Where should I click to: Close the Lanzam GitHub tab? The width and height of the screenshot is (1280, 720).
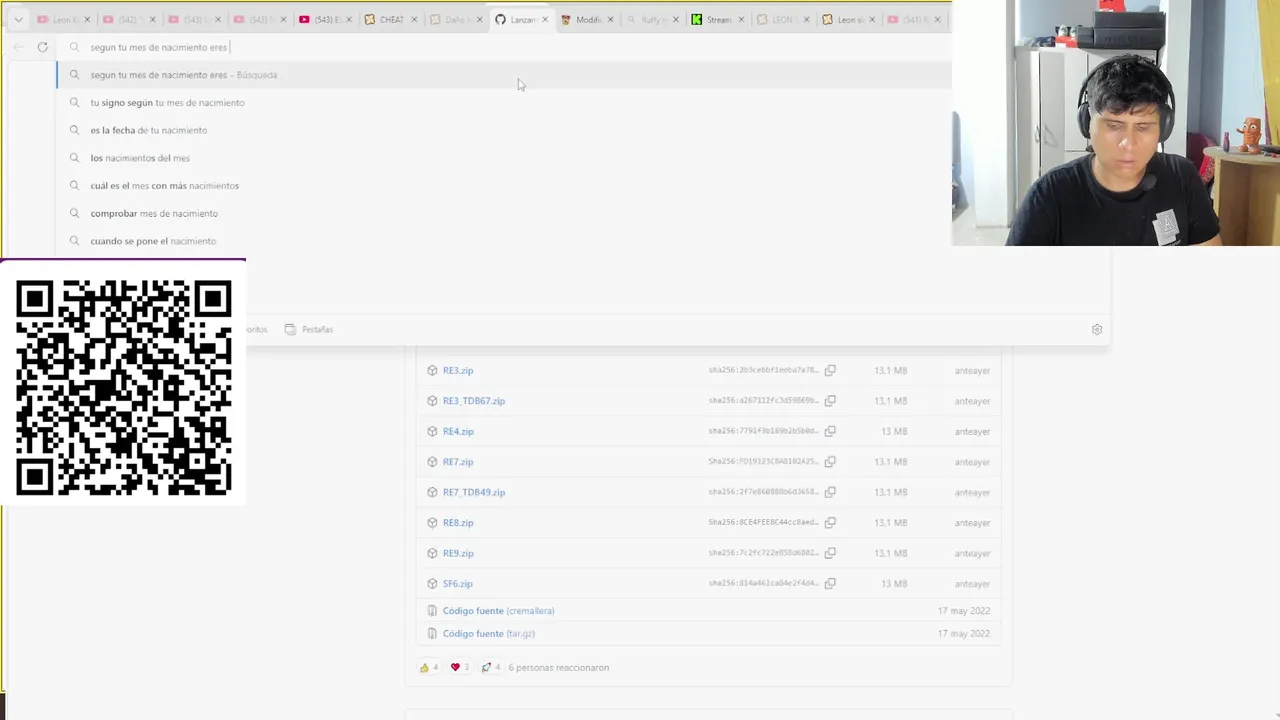click(x=545, y=19)
